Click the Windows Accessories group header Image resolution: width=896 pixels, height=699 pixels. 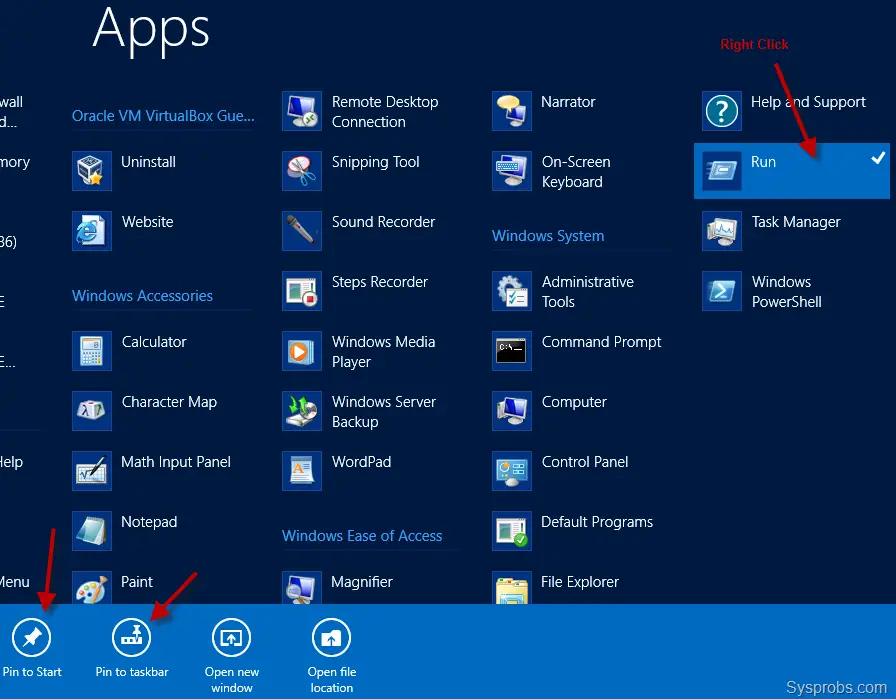(x=142, y=296)
